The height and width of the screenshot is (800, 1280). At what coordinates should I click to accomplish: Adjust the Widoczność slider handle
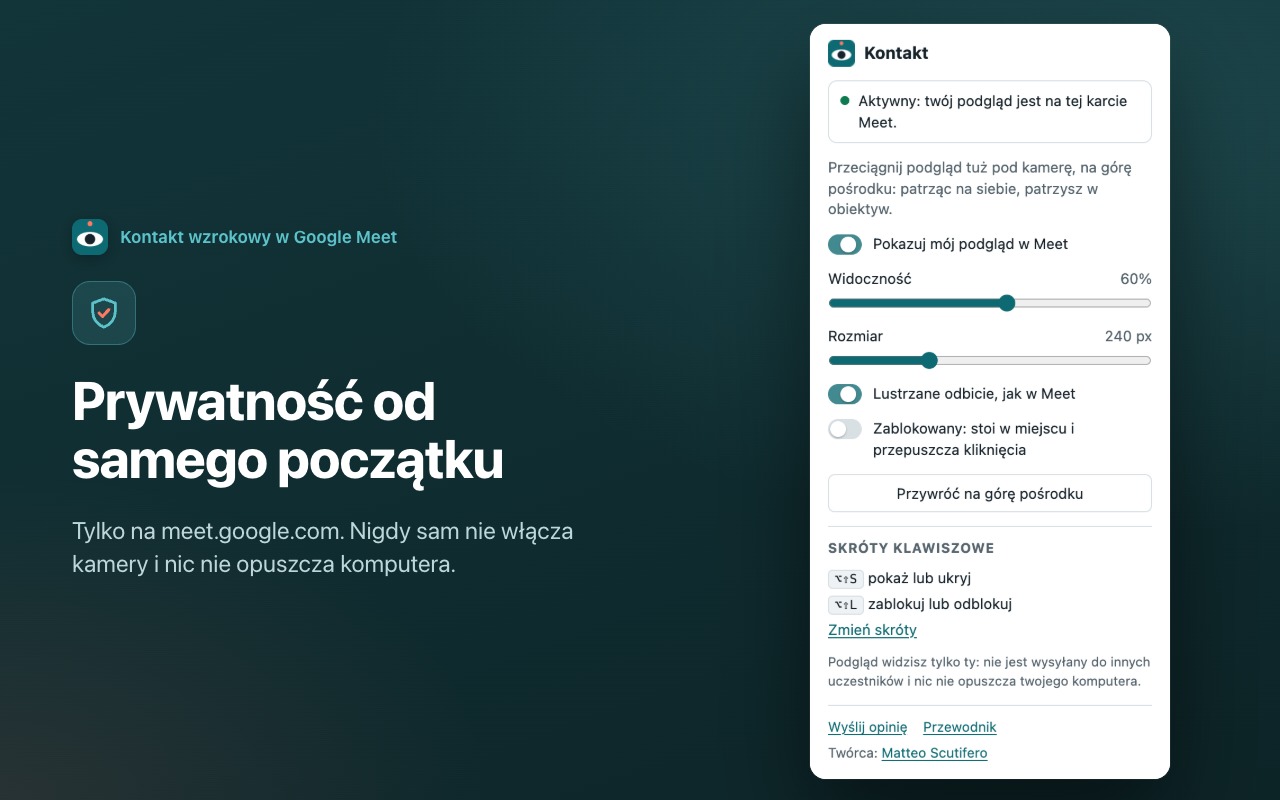click(1007, 303)
